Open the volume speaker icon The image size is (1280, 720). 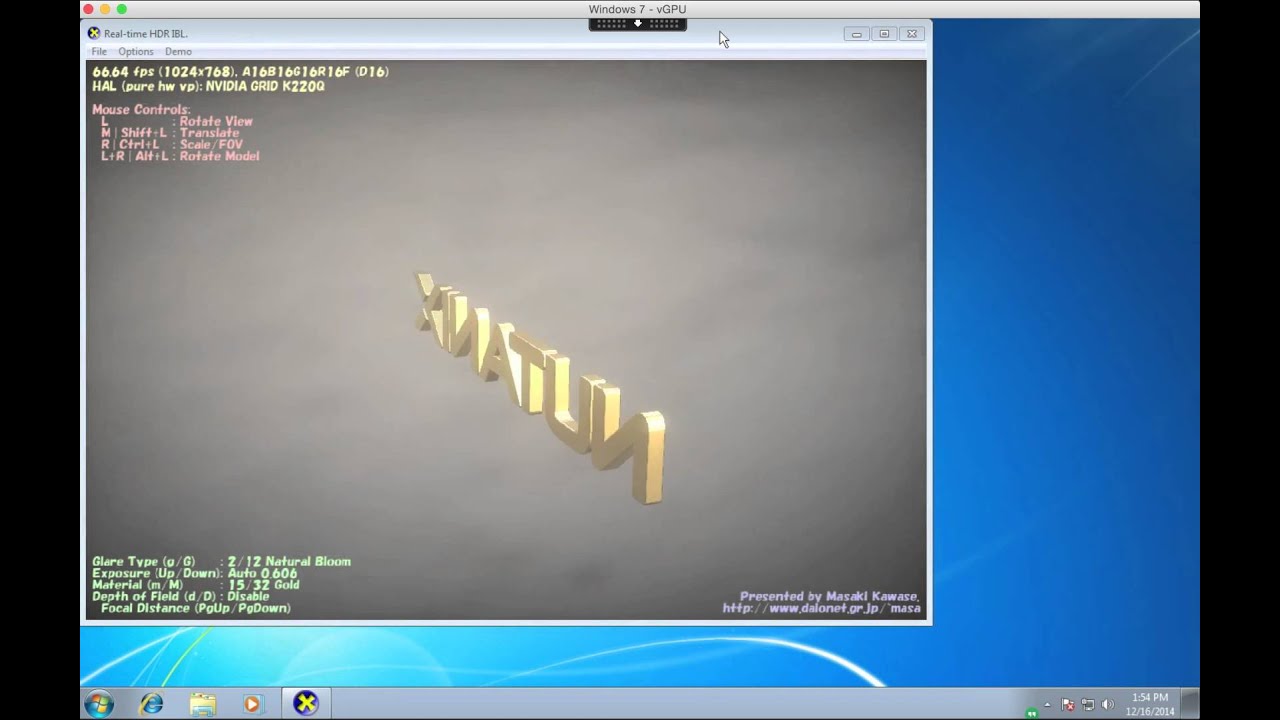pos(1107,704)
